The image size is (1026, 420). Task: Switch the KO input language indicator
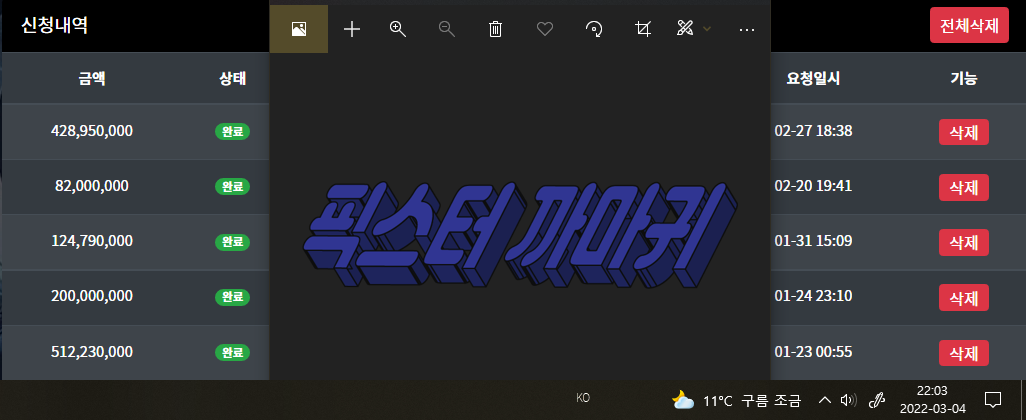(x=583, y=397)
